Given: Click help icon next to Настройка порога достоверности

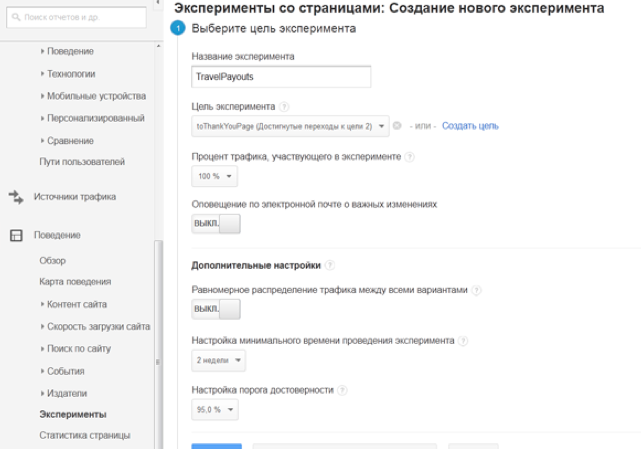Looking at the screenshot, I should [343, 390].
